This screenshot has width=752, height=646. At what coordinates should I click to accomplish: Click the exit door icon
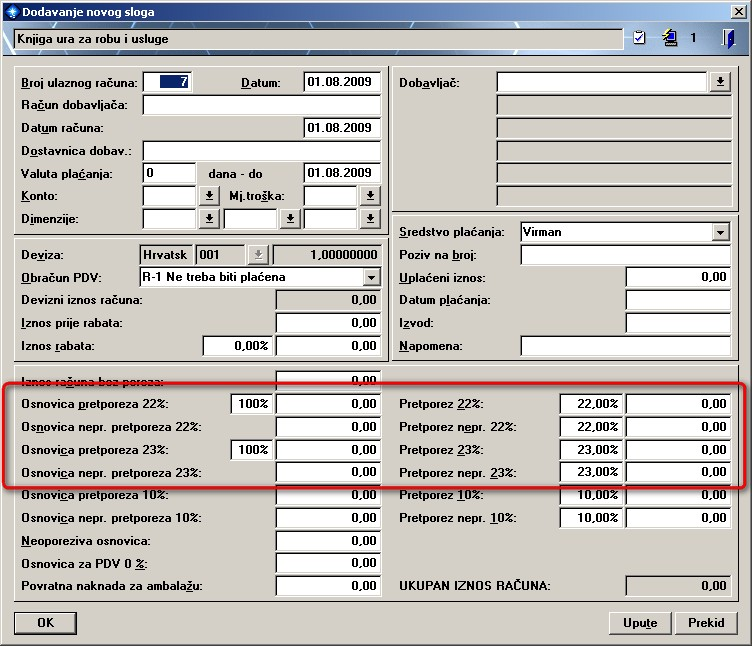(728, 38)
